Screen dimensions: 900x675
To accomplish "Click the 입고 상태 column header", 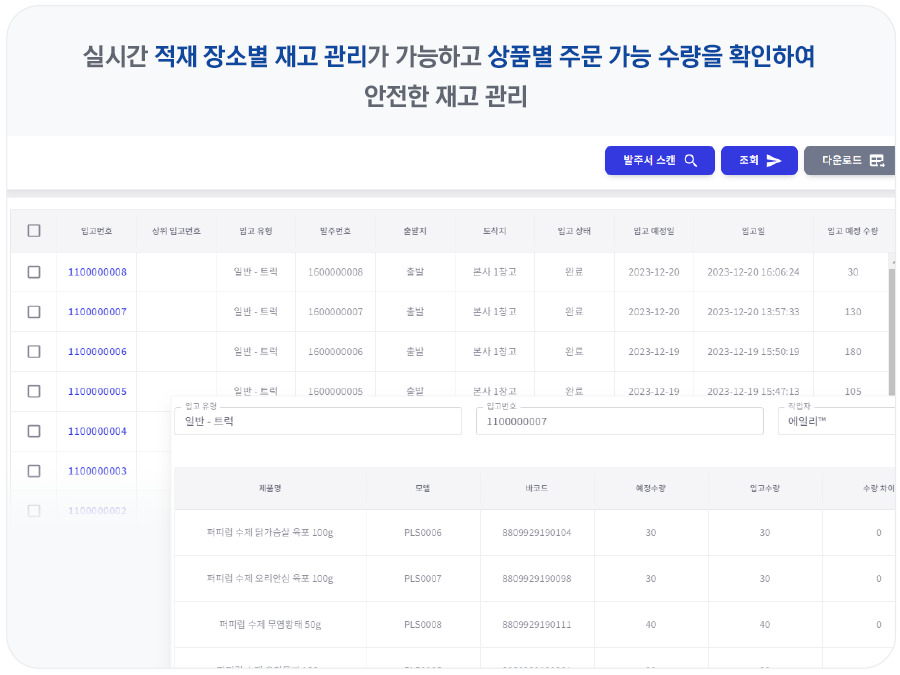I will [x=574, y=231].
